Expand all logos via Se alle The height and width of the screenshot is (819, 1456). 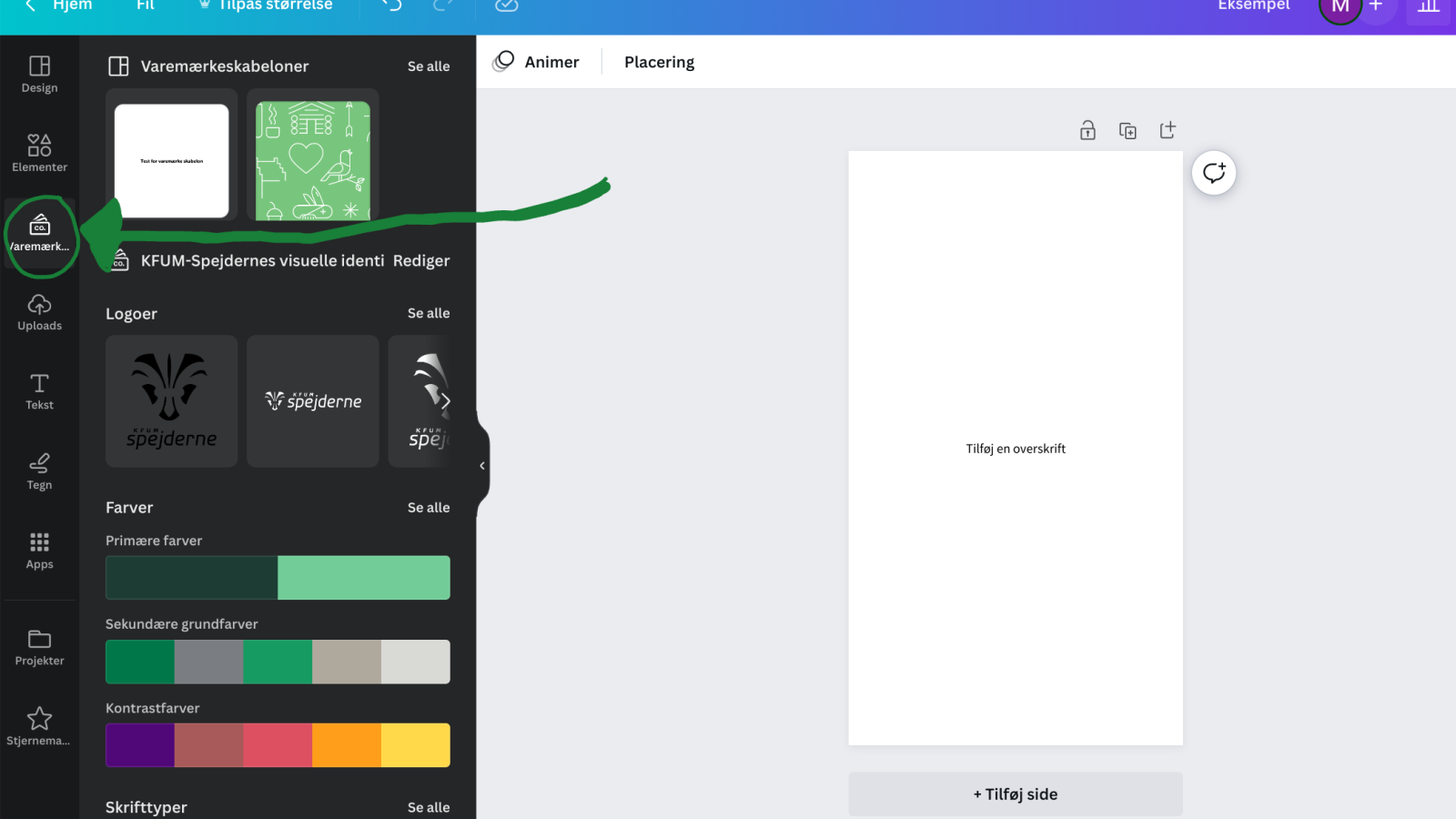coord(429,313)
